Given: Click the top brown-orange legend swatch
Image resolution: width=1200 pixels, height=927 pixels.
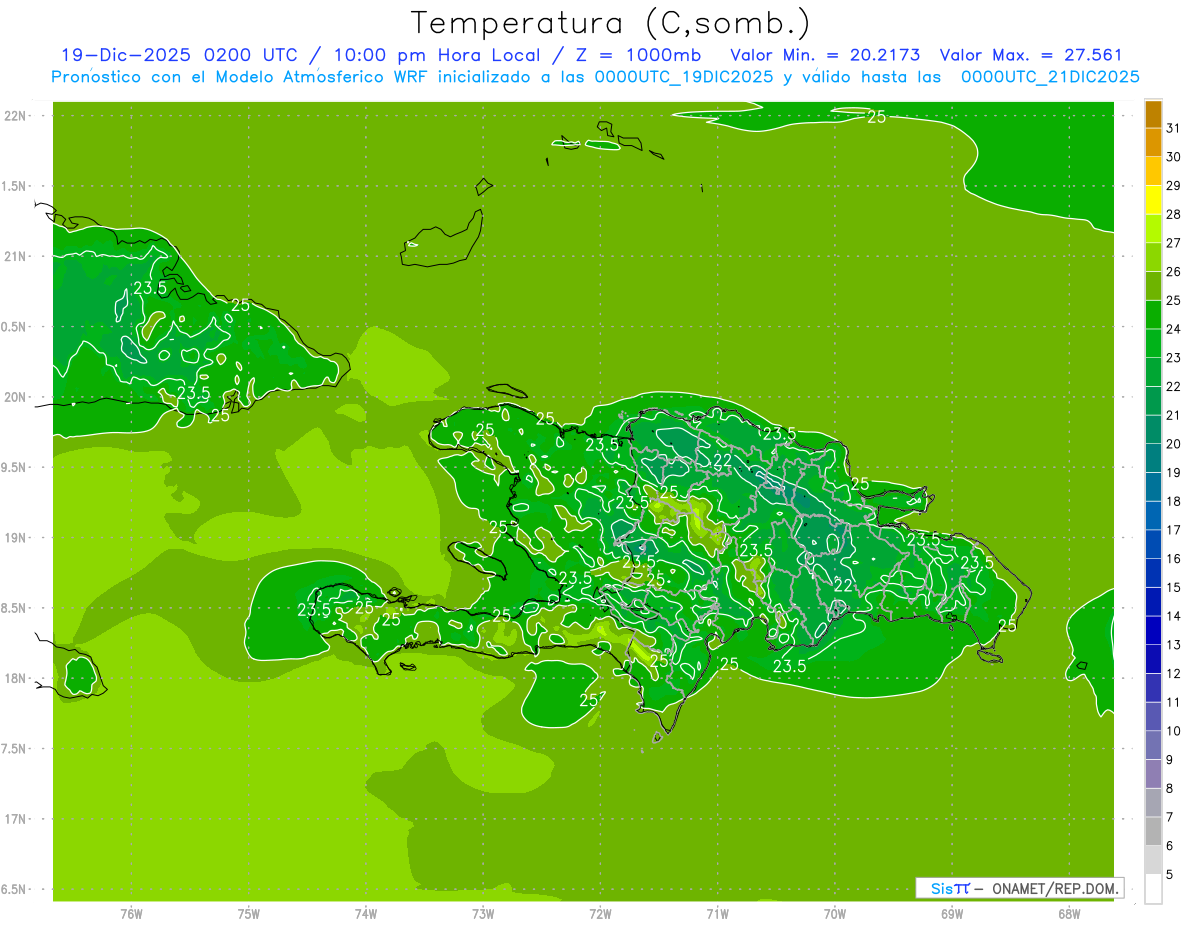Looking at the screenshot, I should click(x=1153, y=115).
